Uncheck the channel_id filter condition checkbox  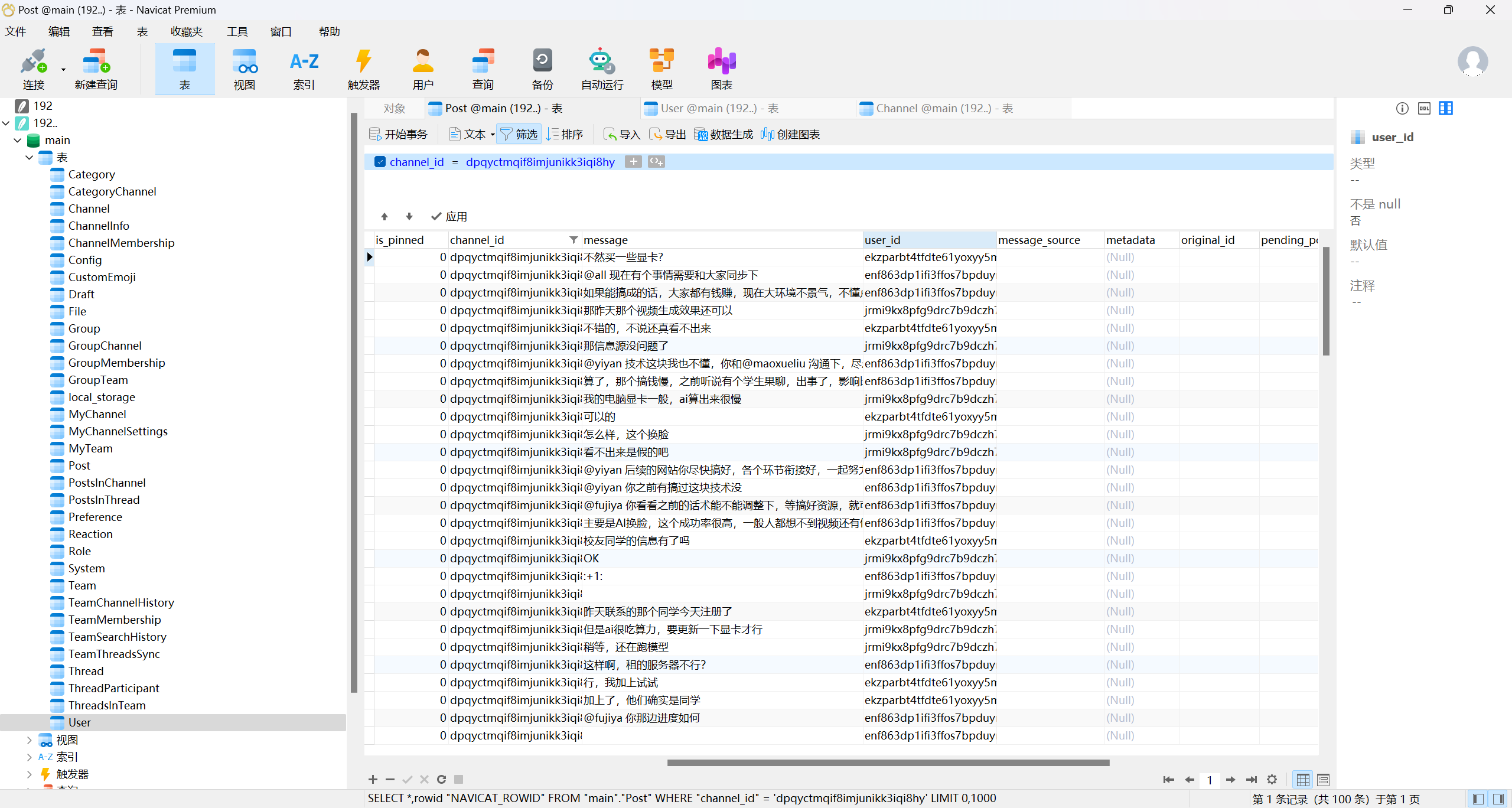[x=380, y=162]
